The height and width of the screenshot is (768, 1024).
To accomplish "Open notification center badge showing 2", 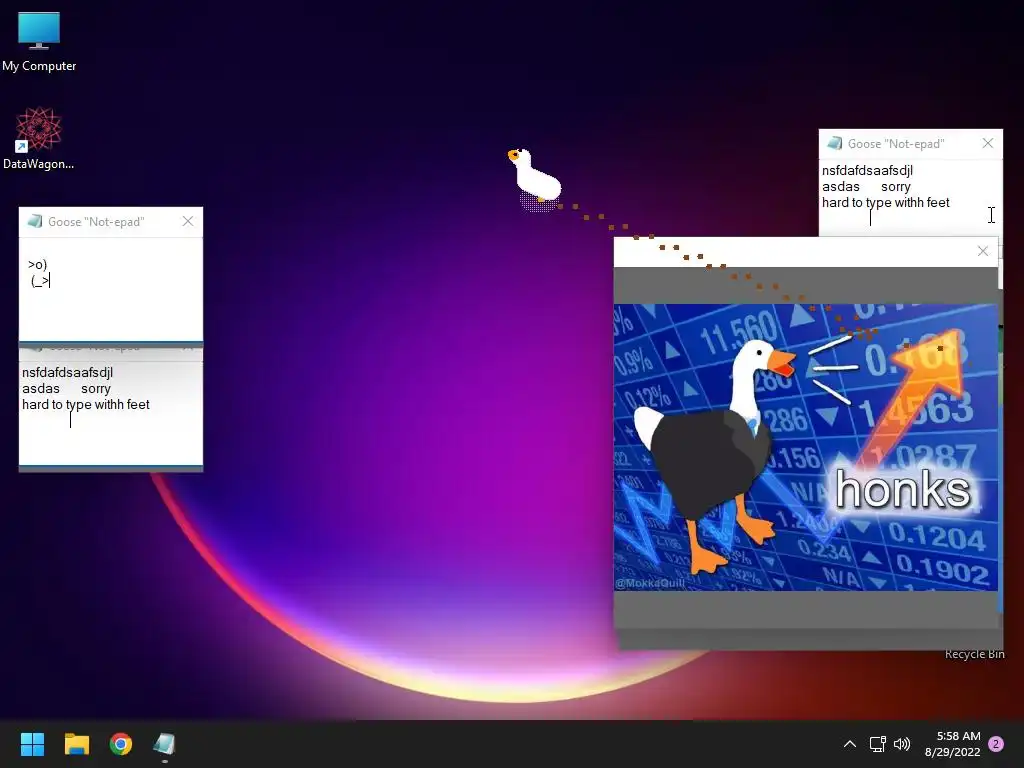I will coord(996,744).
